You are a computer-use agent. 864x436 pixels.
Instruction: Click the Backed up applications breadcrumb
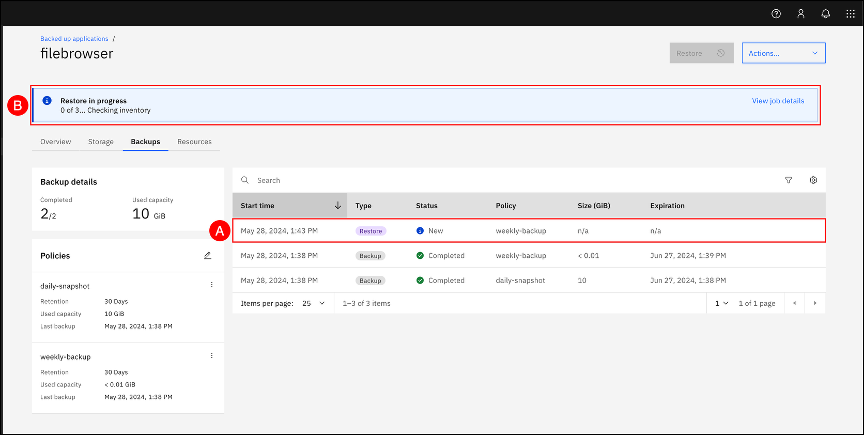pyautogui.click(x=75, y=38)
